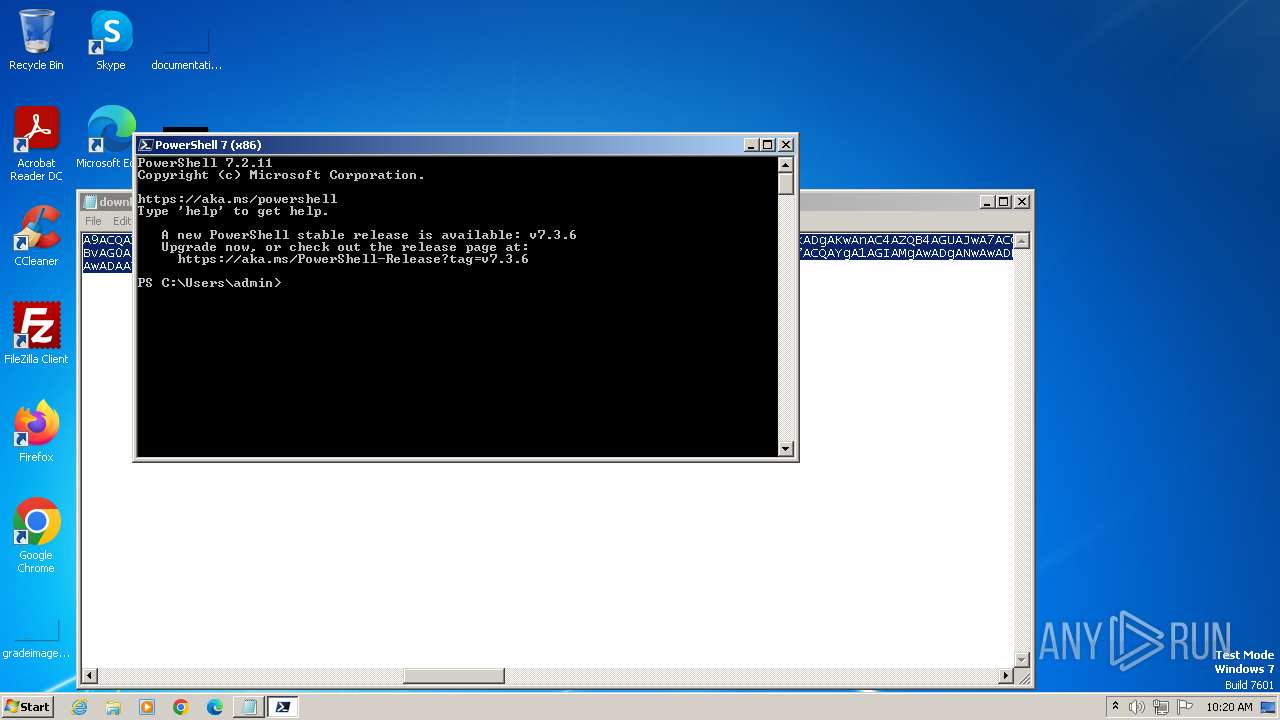Open the volume control tray icon
The height and width of the screenshot is (720, 1280).
(x=1137, y=707)
